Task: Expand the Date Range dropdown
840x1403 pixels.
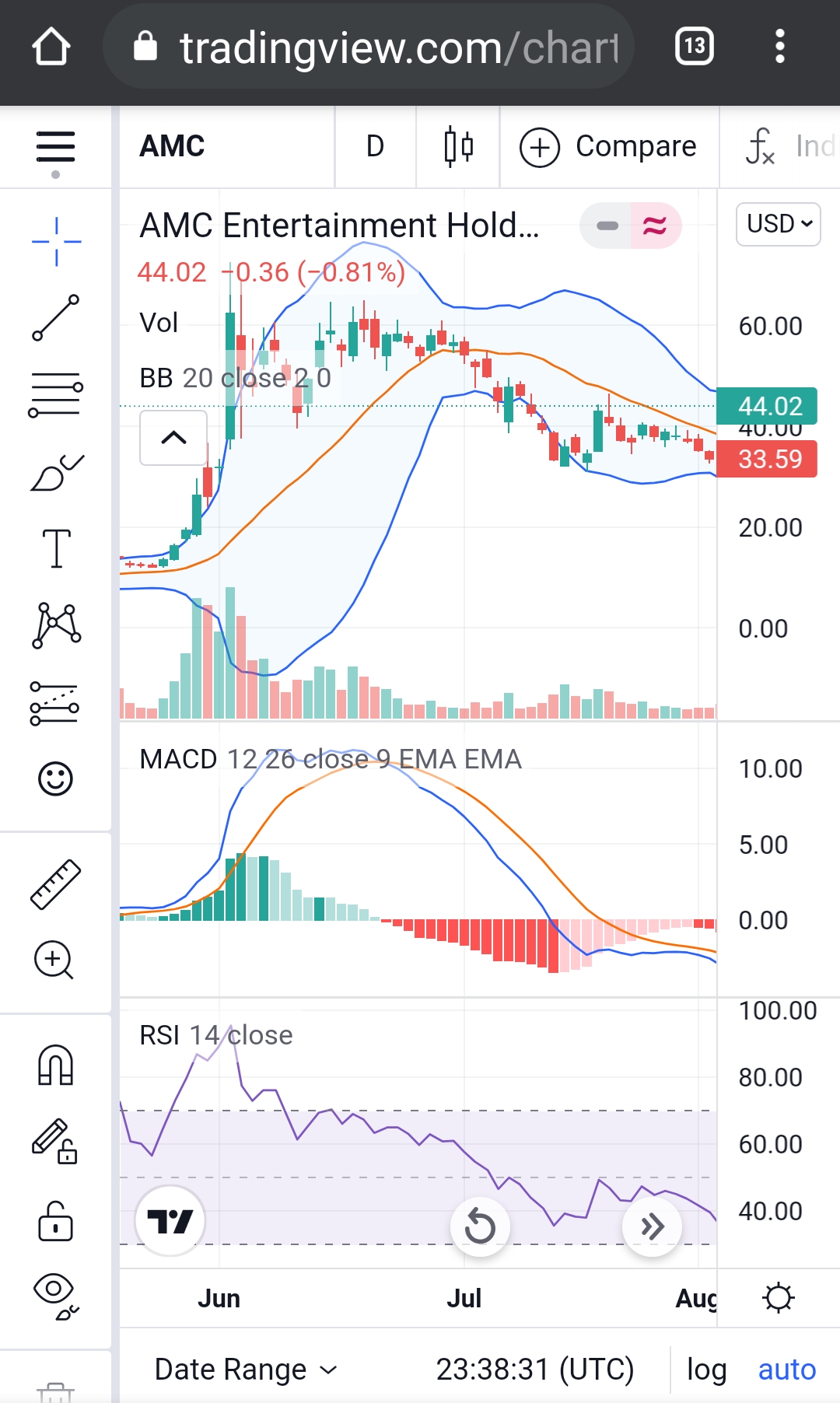Action: 246,1369
